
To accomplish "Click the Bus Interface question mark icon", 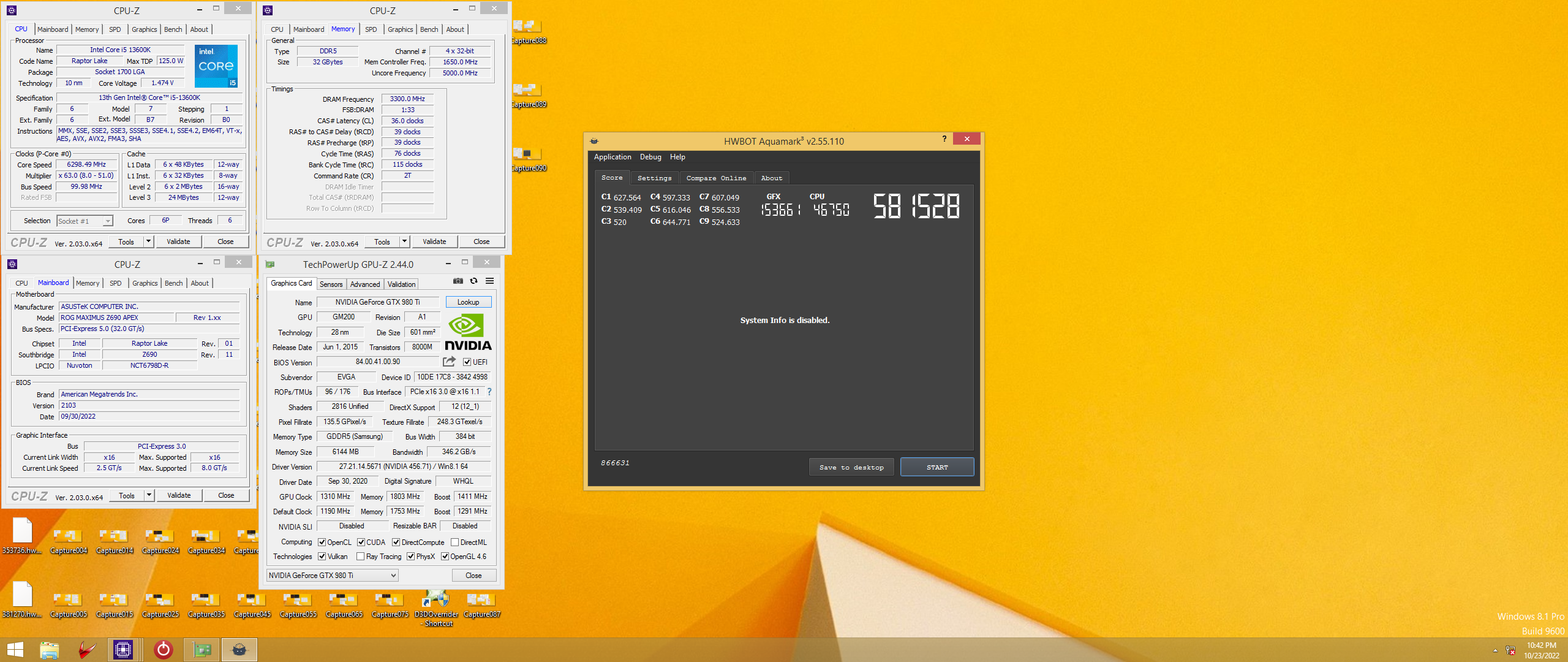I will [x=489, y=392].
